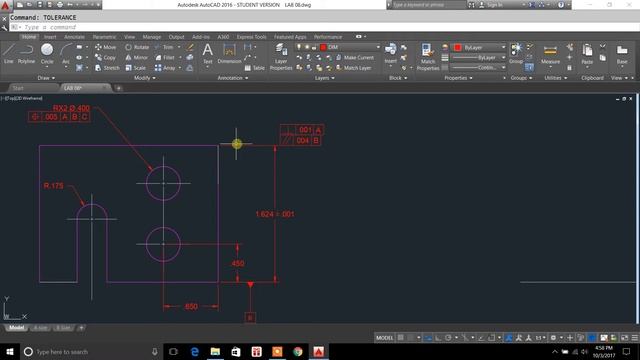Image resolution: width=640 pixels, height=360 pixels.
Task: Switch to the Insert ribbon tab
Action: pyautogui.click(x=50, y=37)
